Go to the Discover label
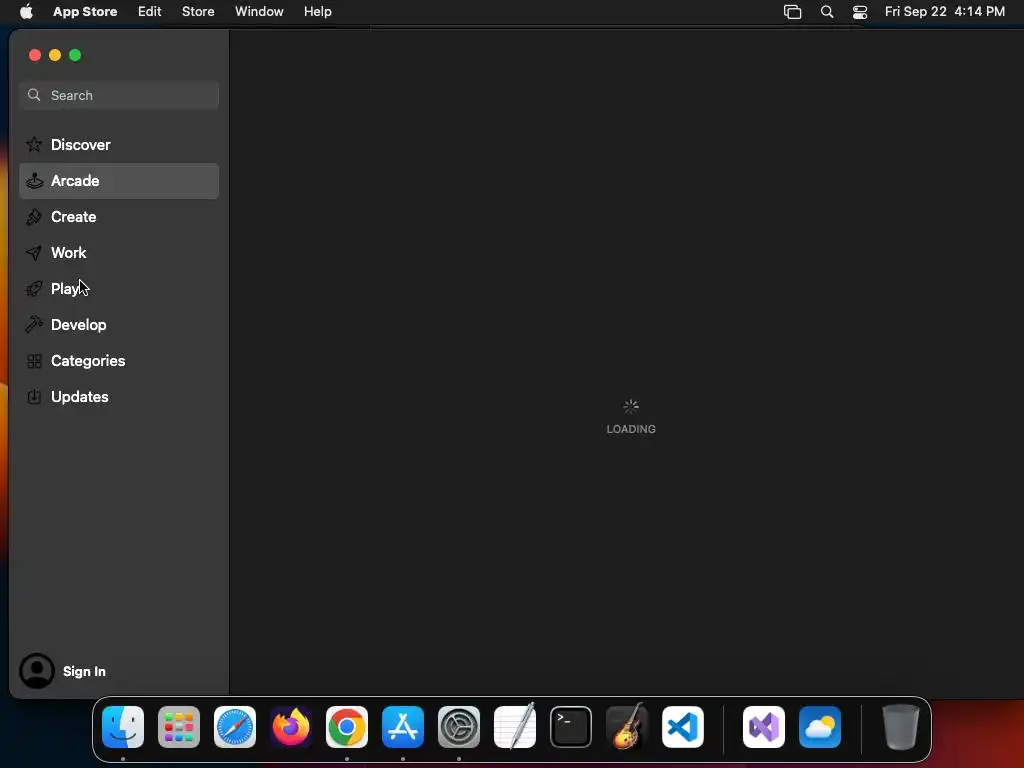The image size is (1024, 768). 80,144
